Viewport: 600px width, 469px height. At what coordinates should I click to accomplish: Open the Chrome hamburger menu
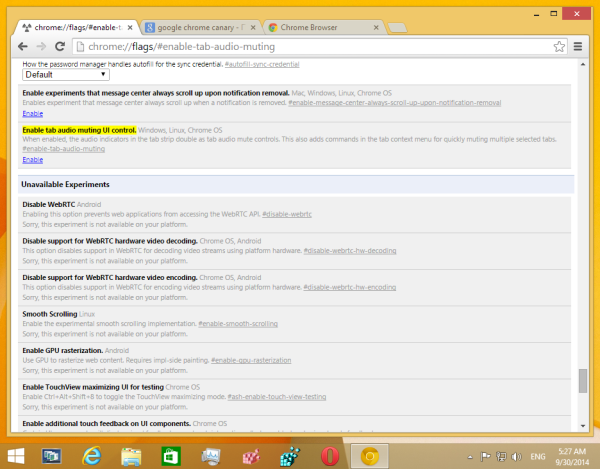(578, 47)
